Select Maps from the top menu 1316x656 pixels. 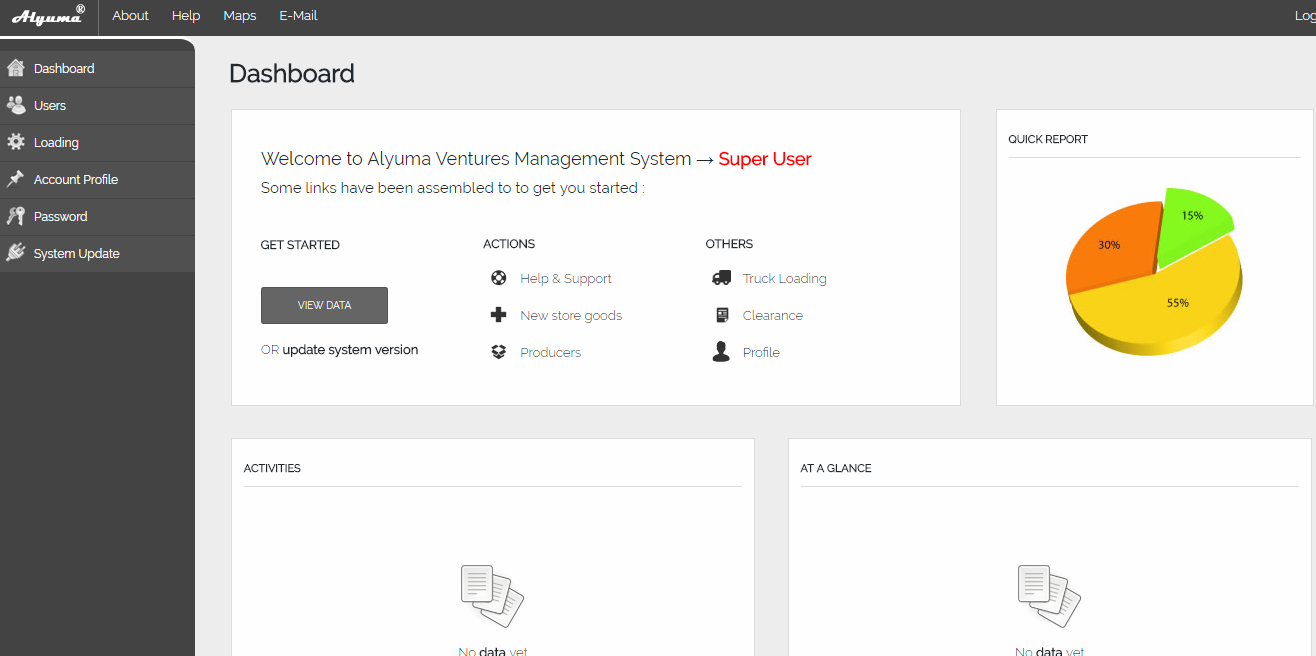(x=239, y=16)
